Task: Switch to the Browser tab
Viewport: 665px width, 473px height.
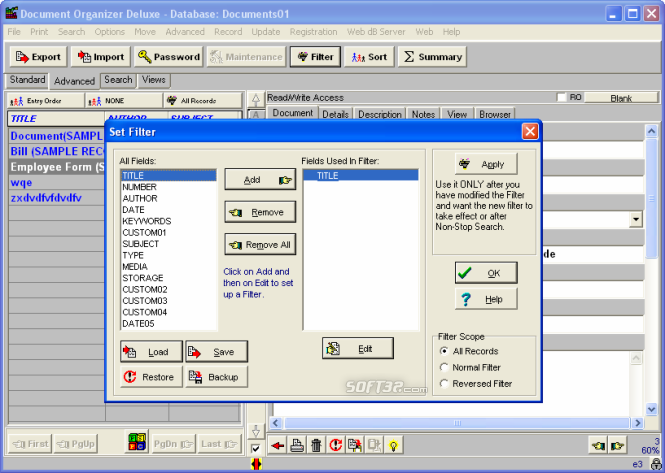Action: (495, 115)
